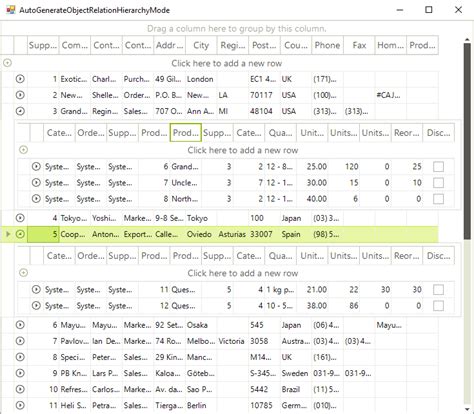Expand child product row 8 North
Screen dimensions: 474x414
36,199
